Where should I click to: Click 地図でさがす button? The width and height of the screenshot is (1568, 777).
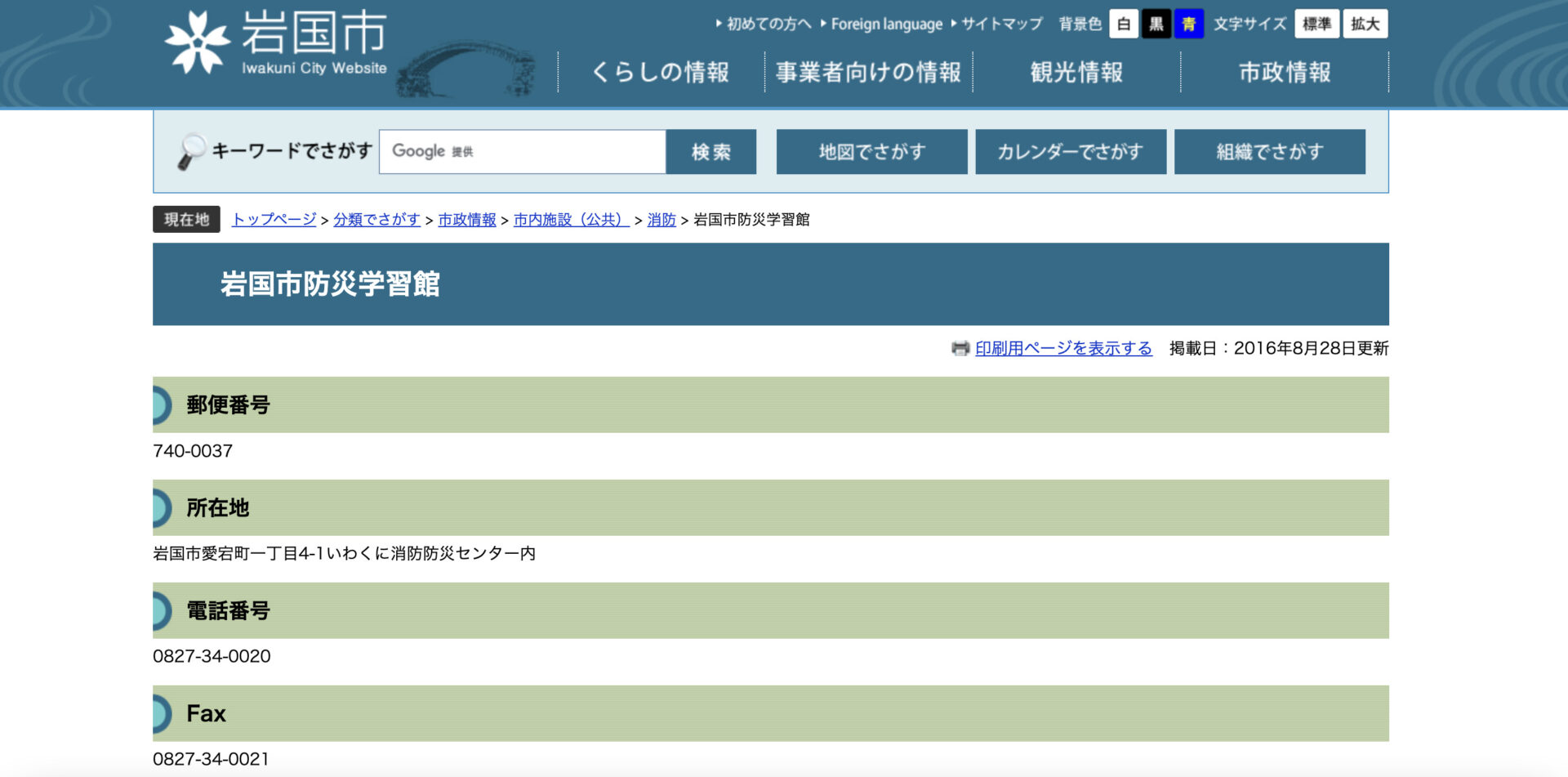pos(871,152)
